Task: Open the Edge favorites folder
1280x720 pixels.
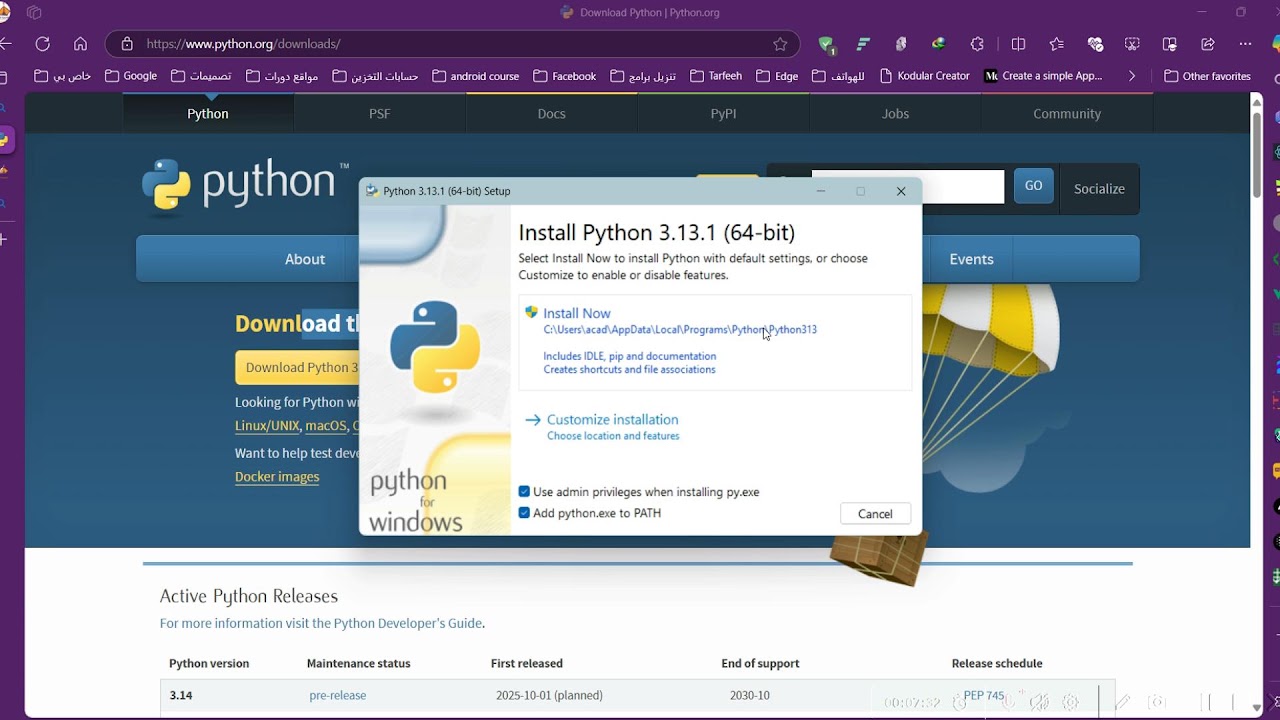Action: pos(777,76)
